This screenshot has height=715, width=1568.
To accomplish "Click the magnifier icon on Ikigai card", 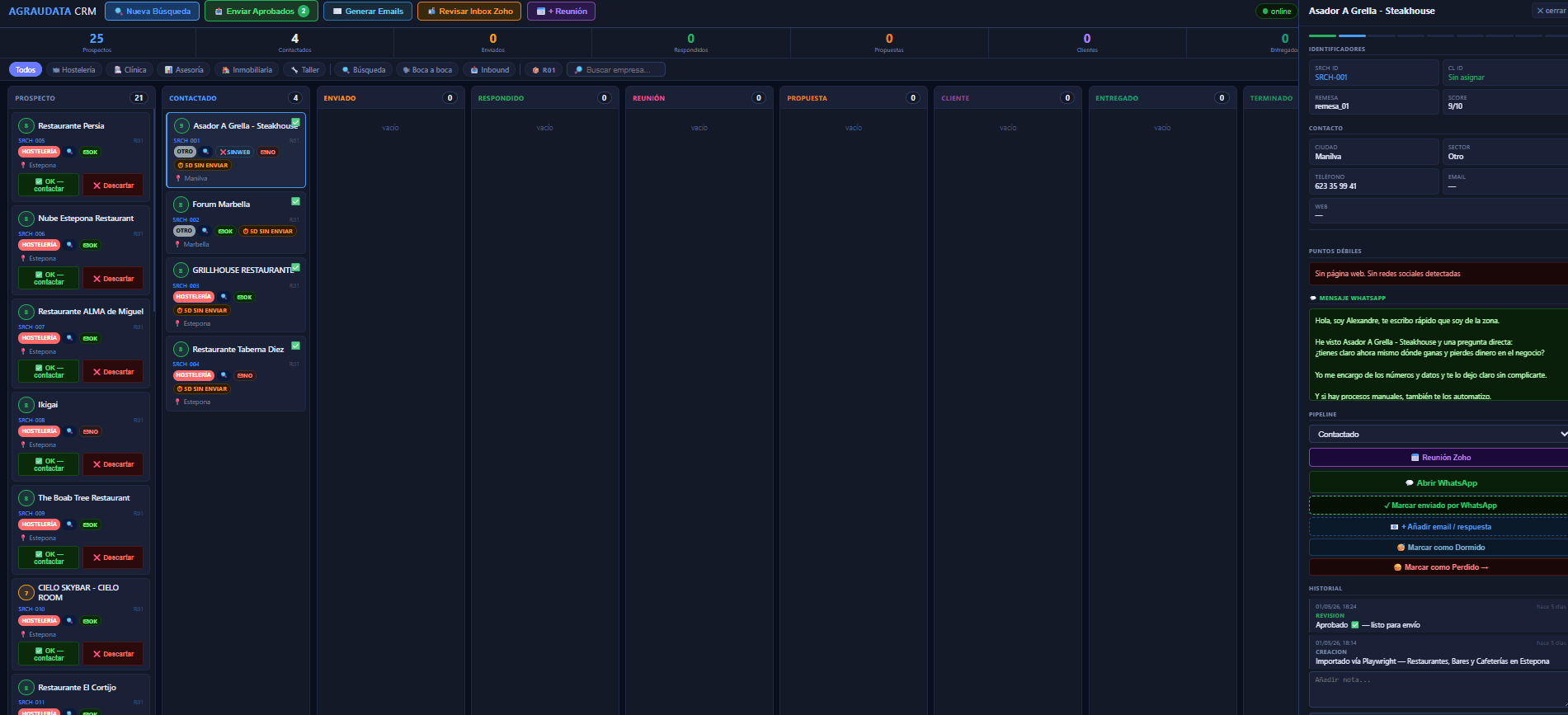I will [x=70, y=431].
